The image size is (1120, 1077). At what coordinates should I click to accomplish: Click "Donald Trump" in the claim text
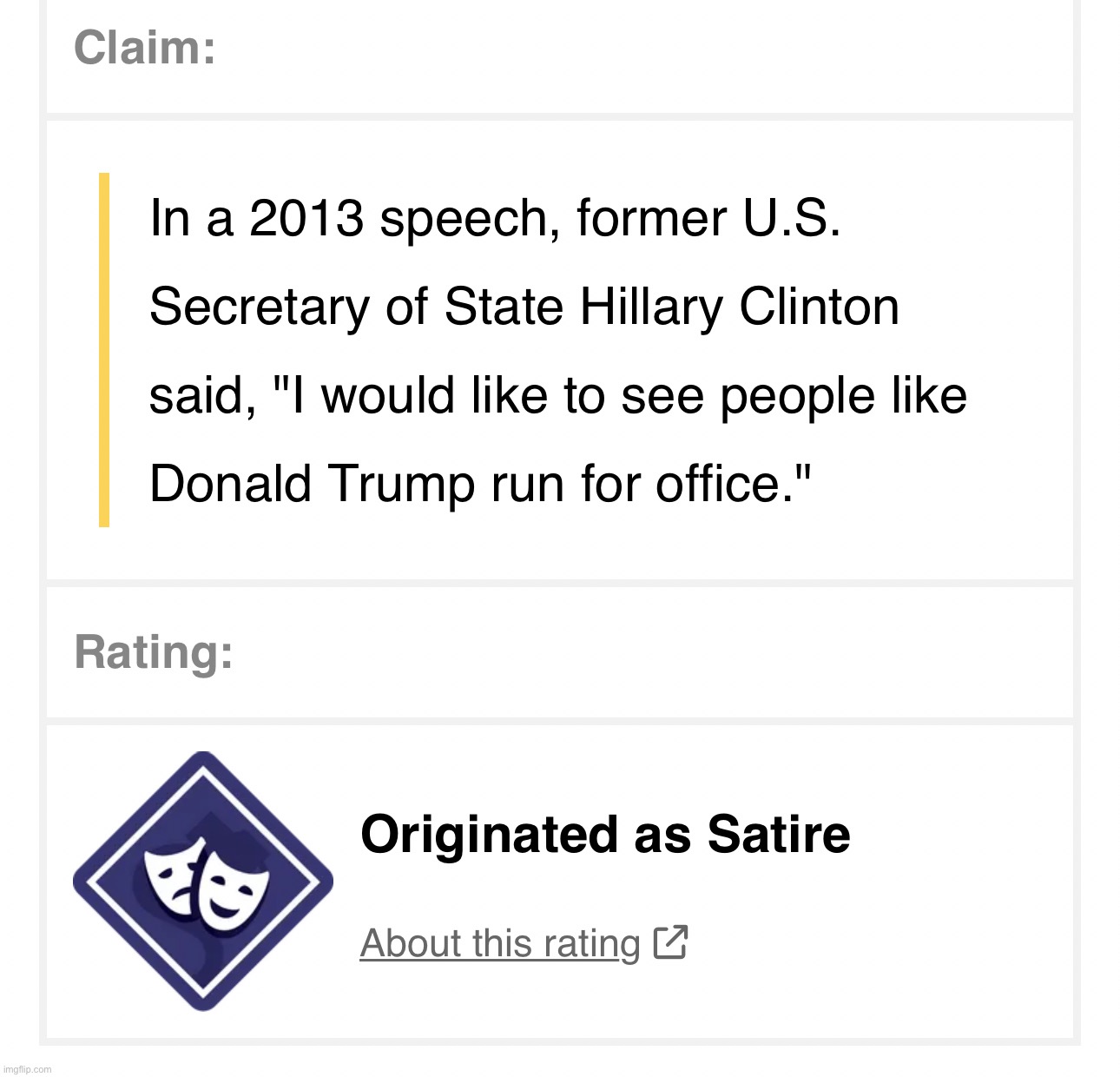313,484
